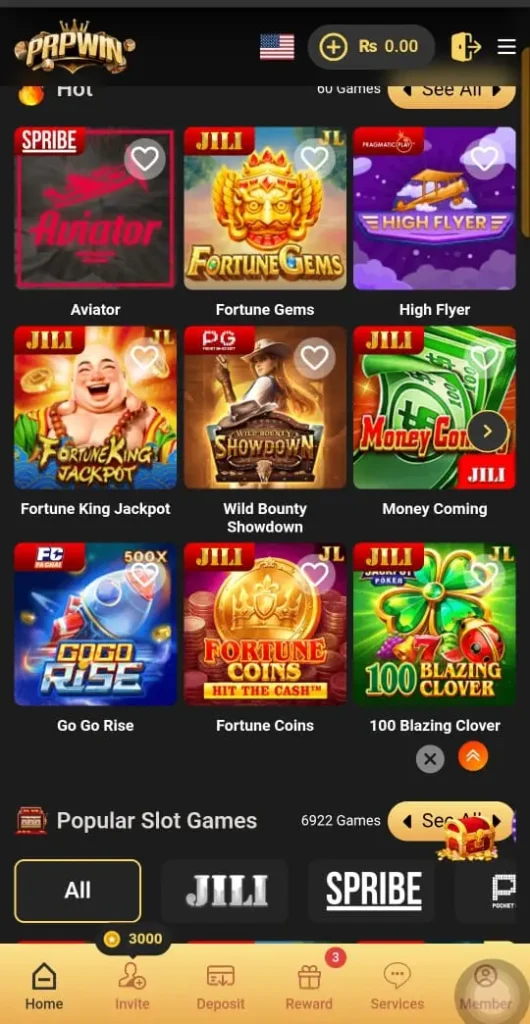Open the Deposit icon in bottom bar

(221, 977)
